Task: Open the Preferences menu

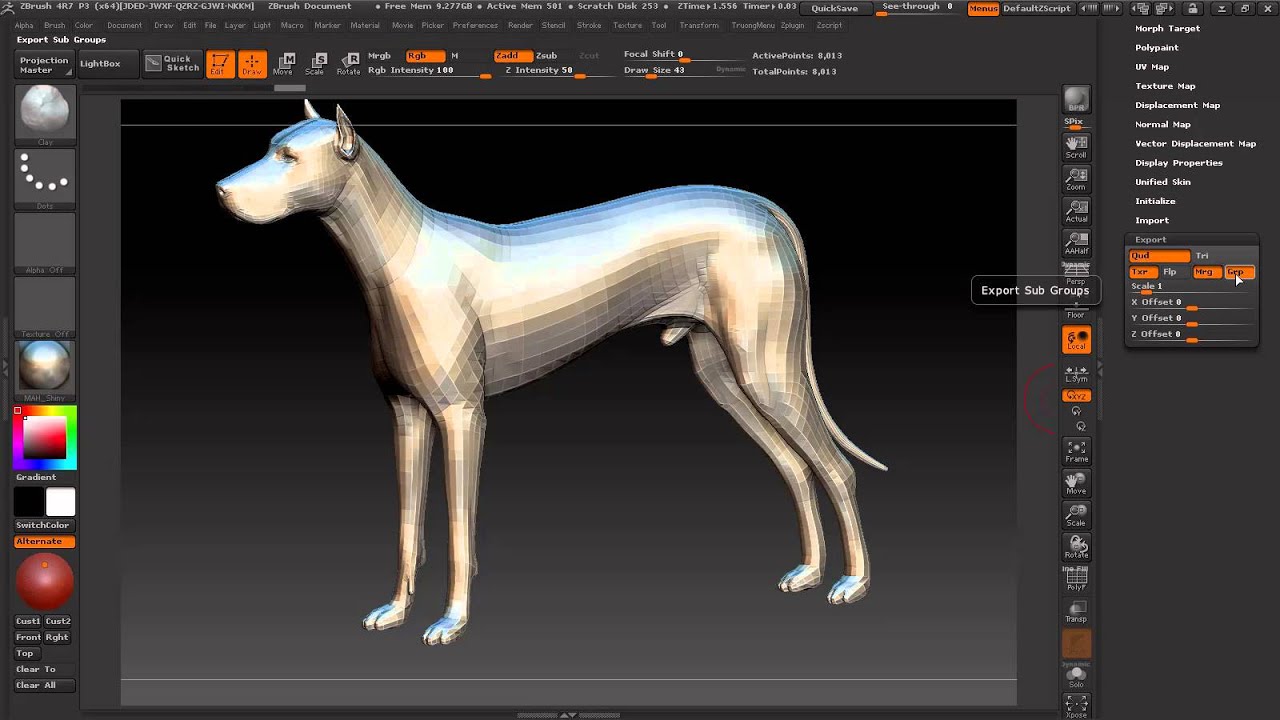Action: point(475,25)
